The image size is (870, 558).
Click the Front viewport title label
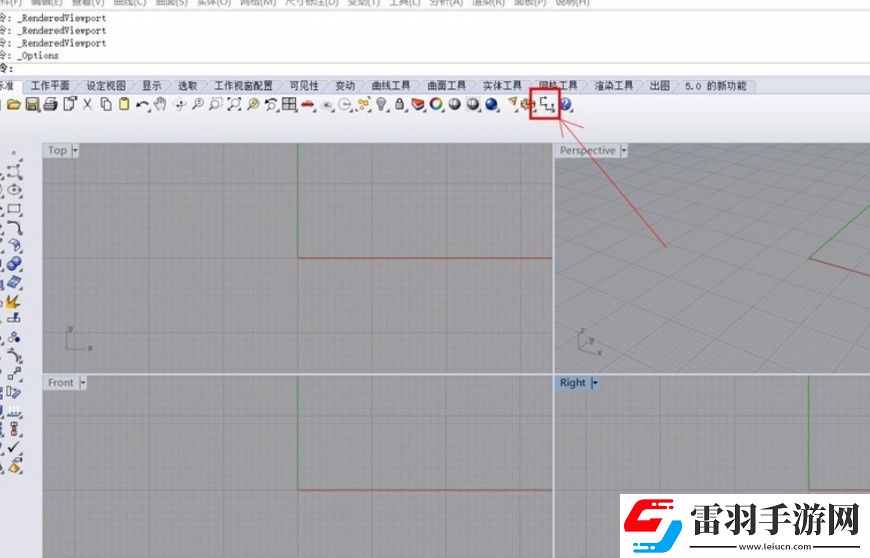tap(60, 383)
